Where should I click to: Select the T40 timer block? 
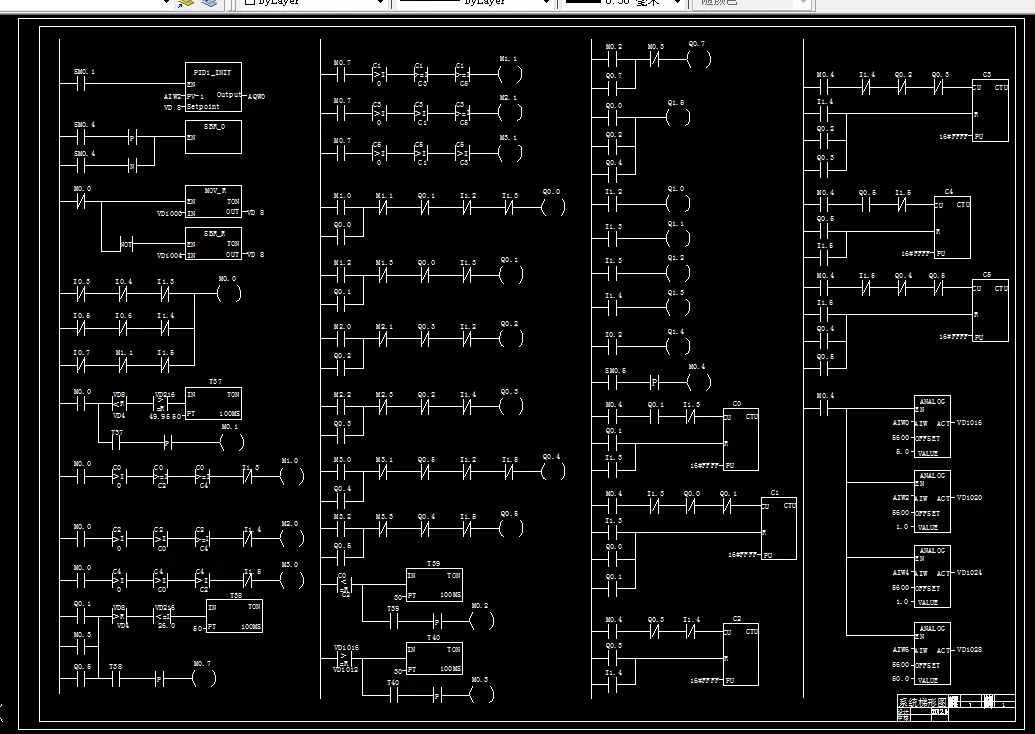(x=434, y=659)
